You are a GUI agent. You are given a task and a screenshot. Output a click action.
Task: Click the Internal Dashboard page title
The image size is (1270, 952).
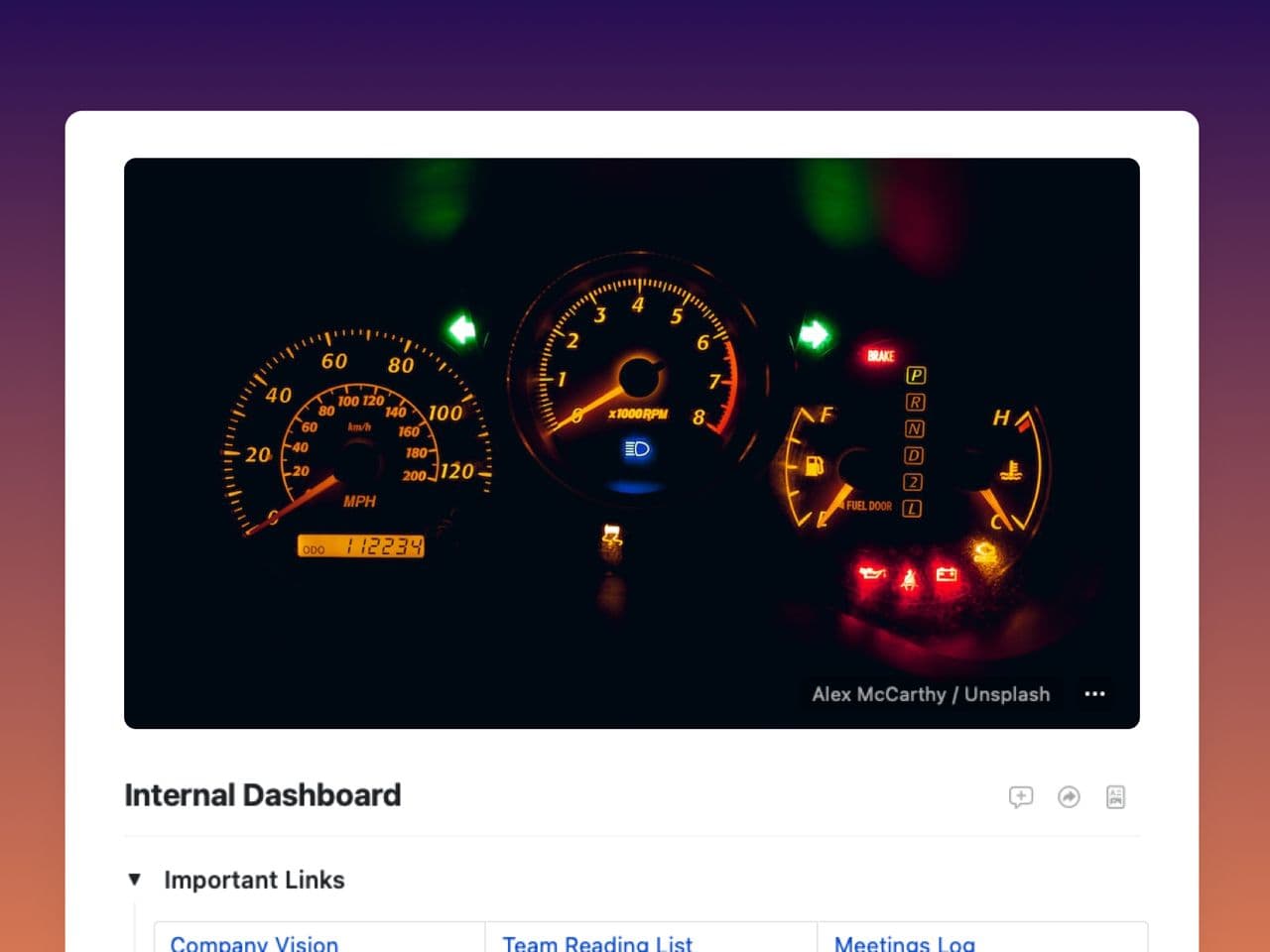(263, 795)
